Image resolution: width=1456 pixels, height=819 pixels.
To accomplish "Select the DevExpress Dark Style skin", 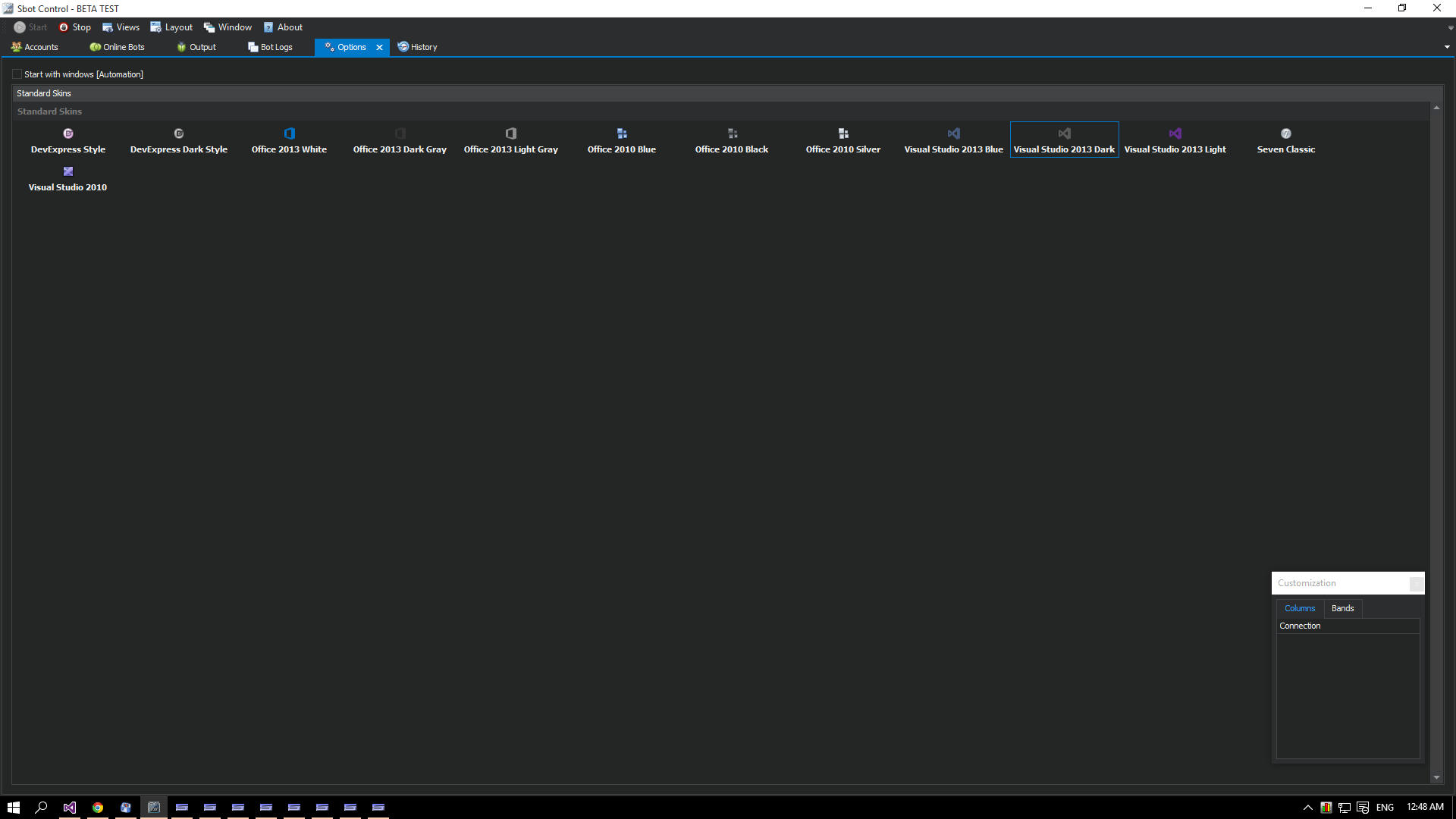I will [179, 141].
